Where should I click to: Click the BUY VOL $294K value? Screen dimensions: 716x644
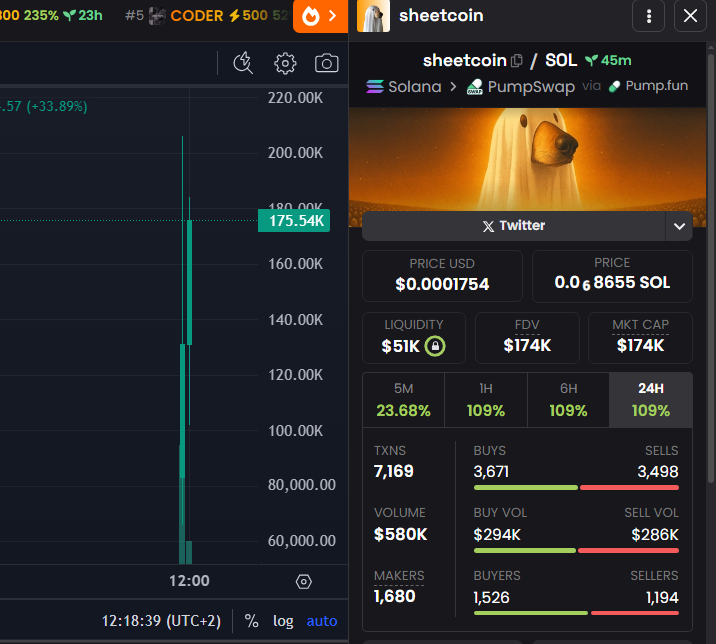[x=497, y=534]
